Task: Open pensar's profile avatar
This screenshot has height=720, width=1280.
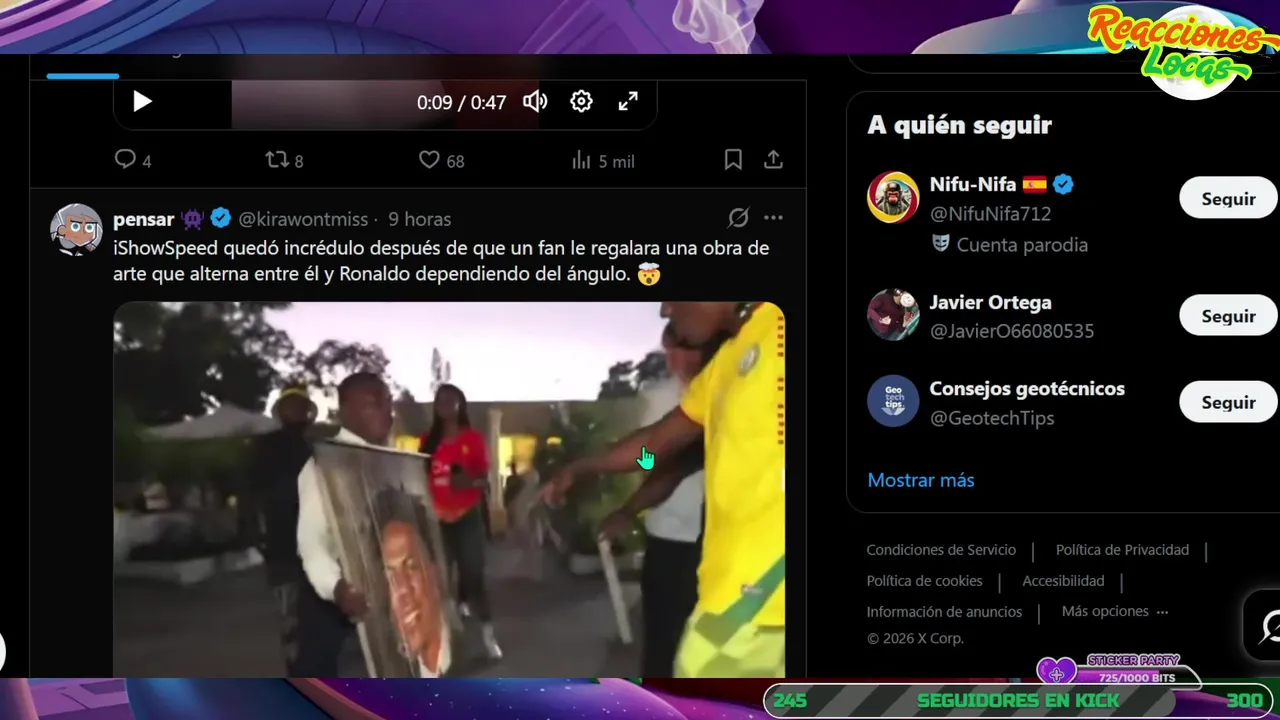Action: (x=76, y=230)
